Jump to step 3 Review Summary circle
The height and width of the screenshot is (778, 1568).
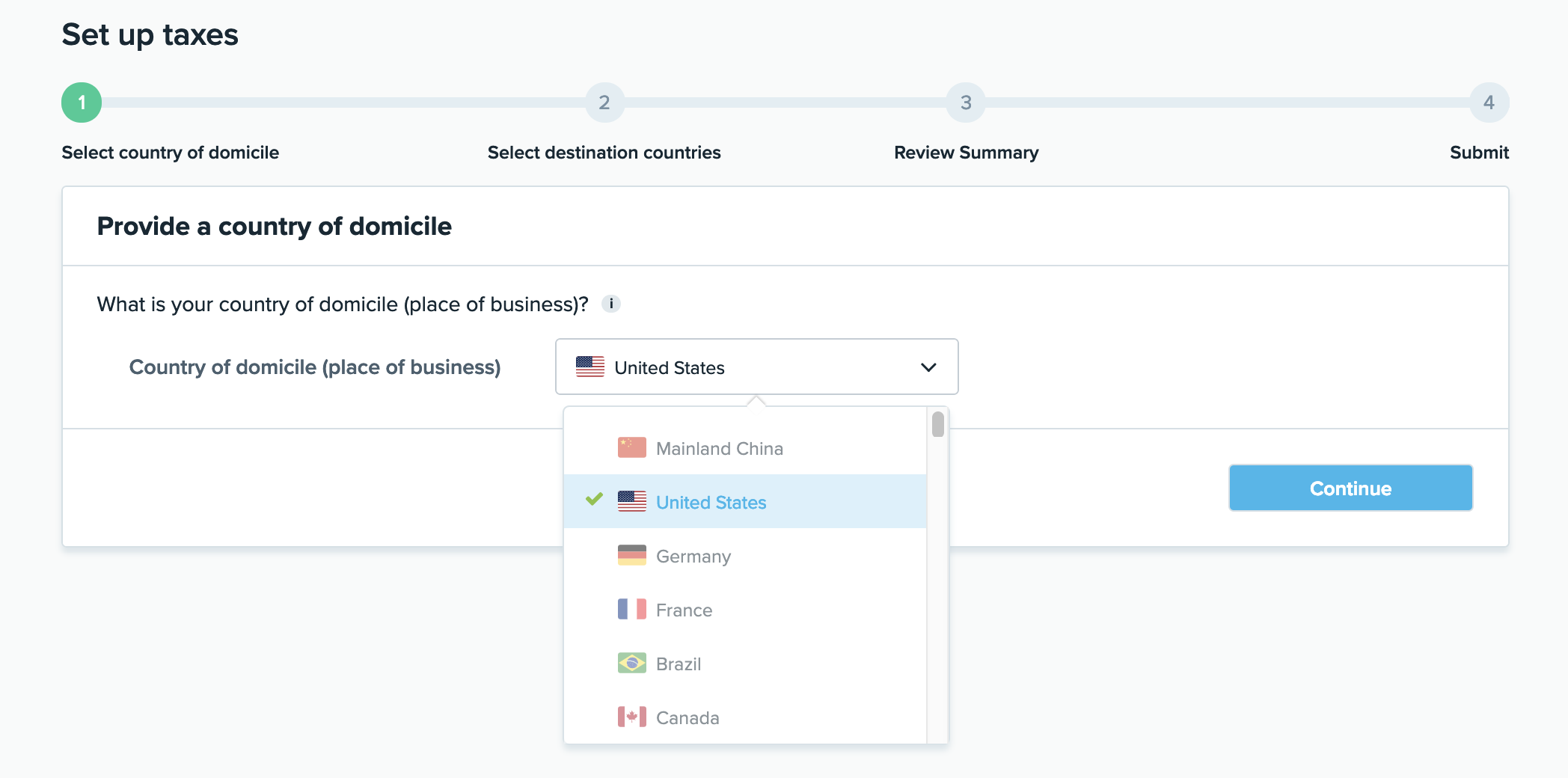966,102
